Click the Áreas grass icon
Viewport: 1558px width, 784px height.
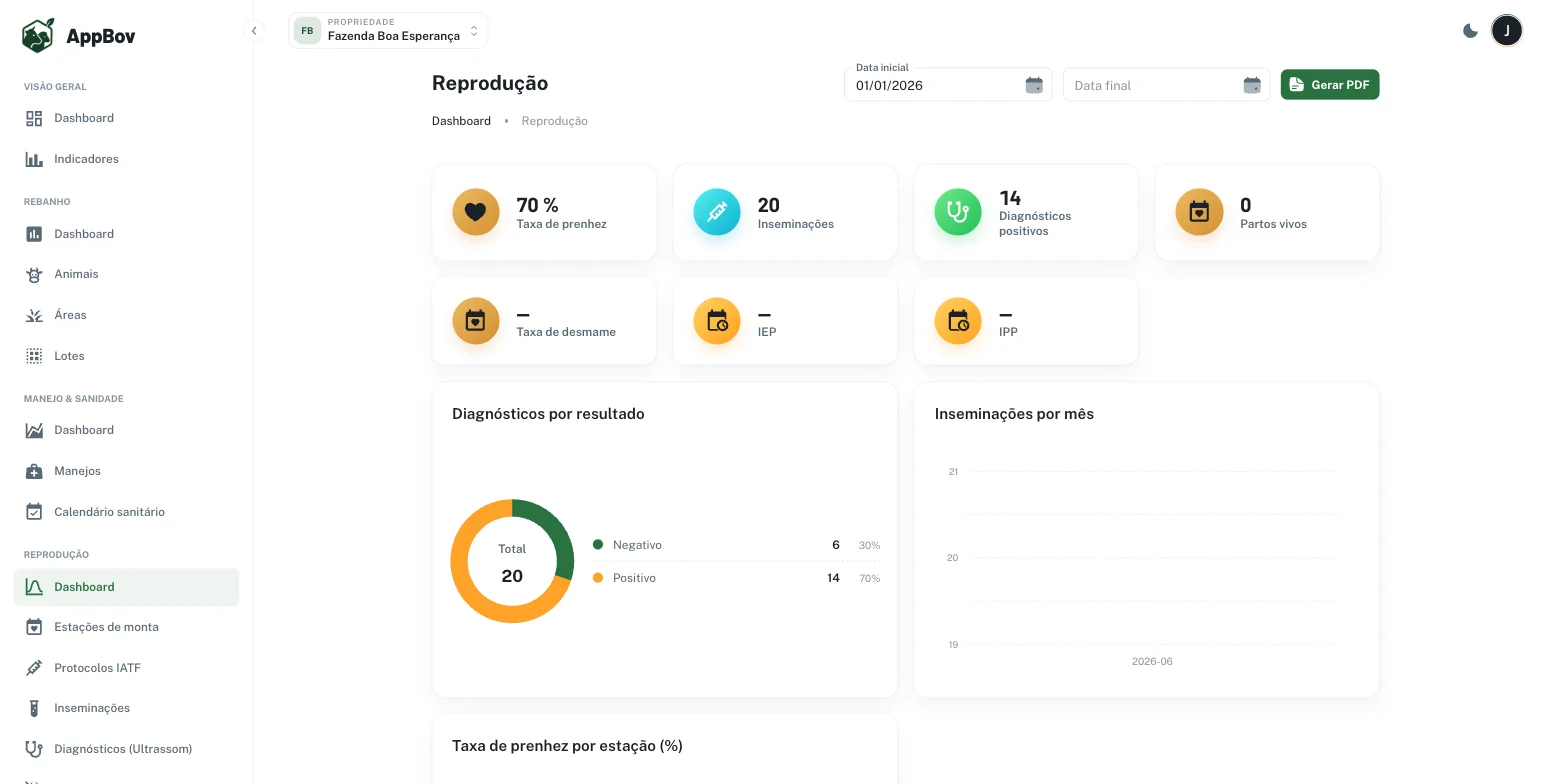tap(34, 315)
